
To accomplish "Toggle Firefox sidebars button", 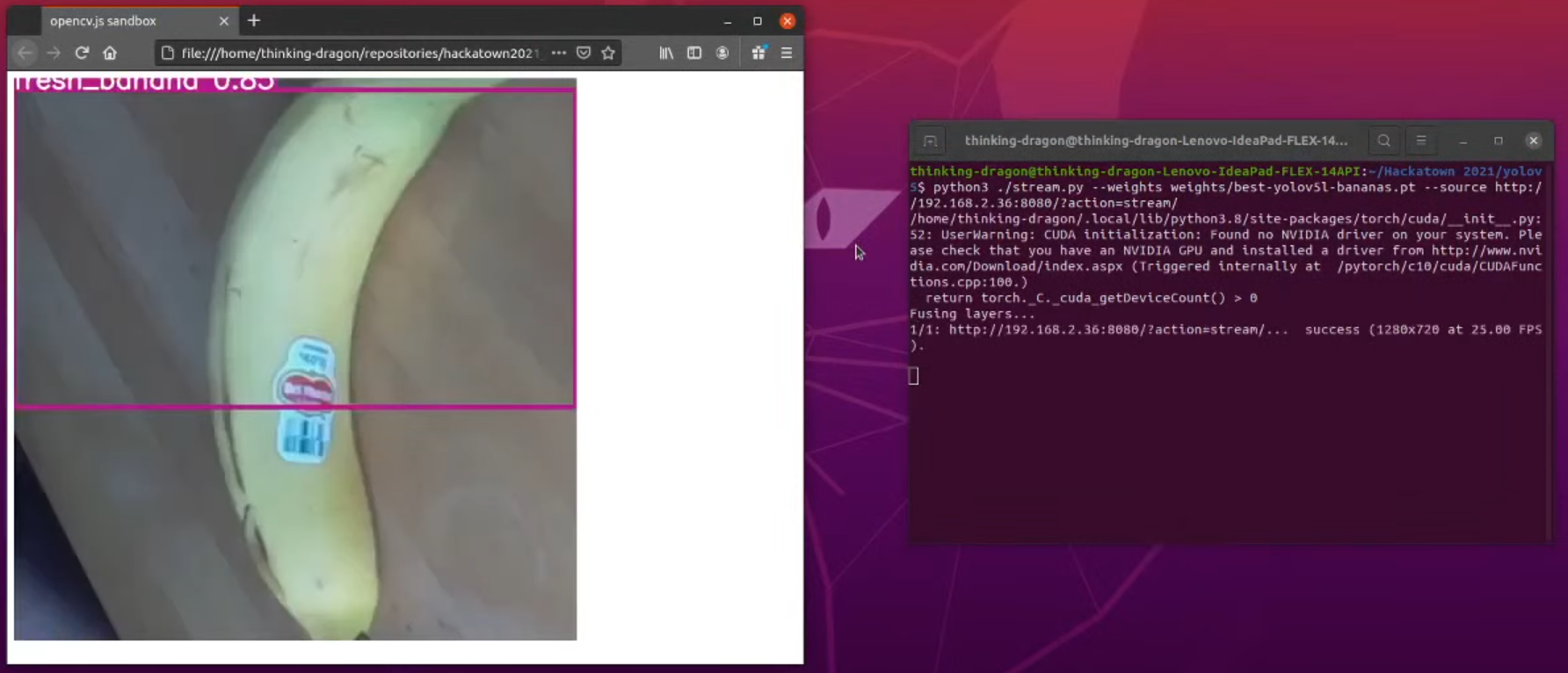I will coord(694,53).
